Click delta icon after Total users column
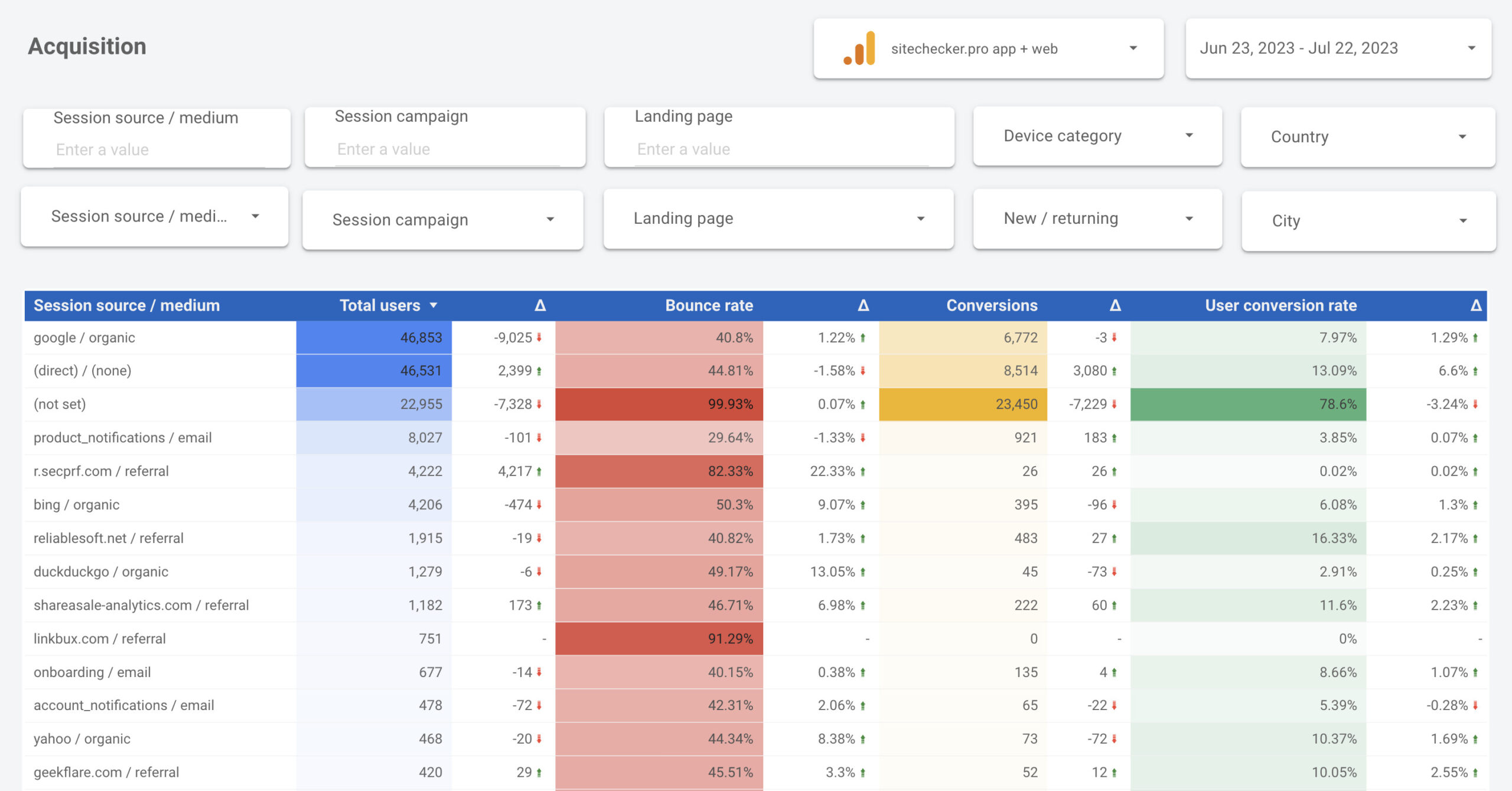 [540, 305]
